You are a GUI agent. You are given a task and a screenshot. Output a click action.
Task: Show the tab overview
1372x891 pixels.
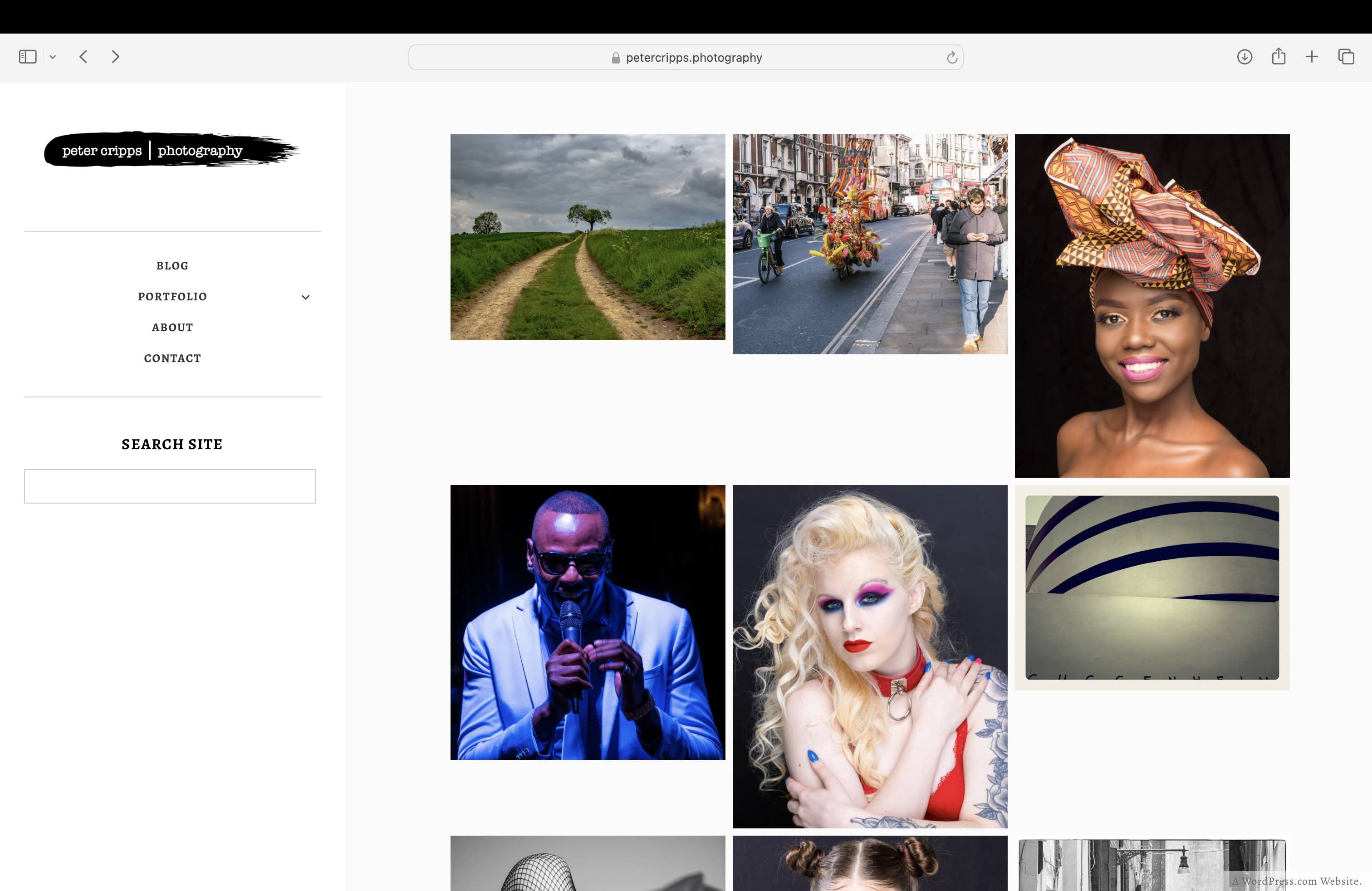1346,56
